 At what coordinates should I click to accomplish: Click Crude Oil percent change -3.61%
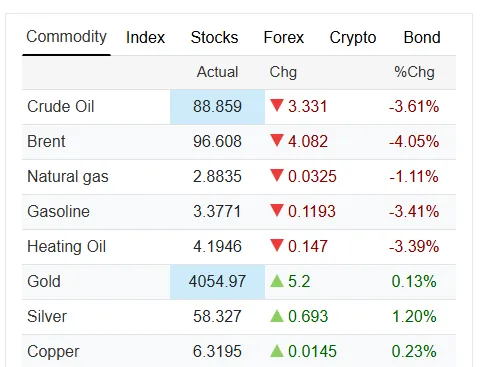click(x=414, y=107)
